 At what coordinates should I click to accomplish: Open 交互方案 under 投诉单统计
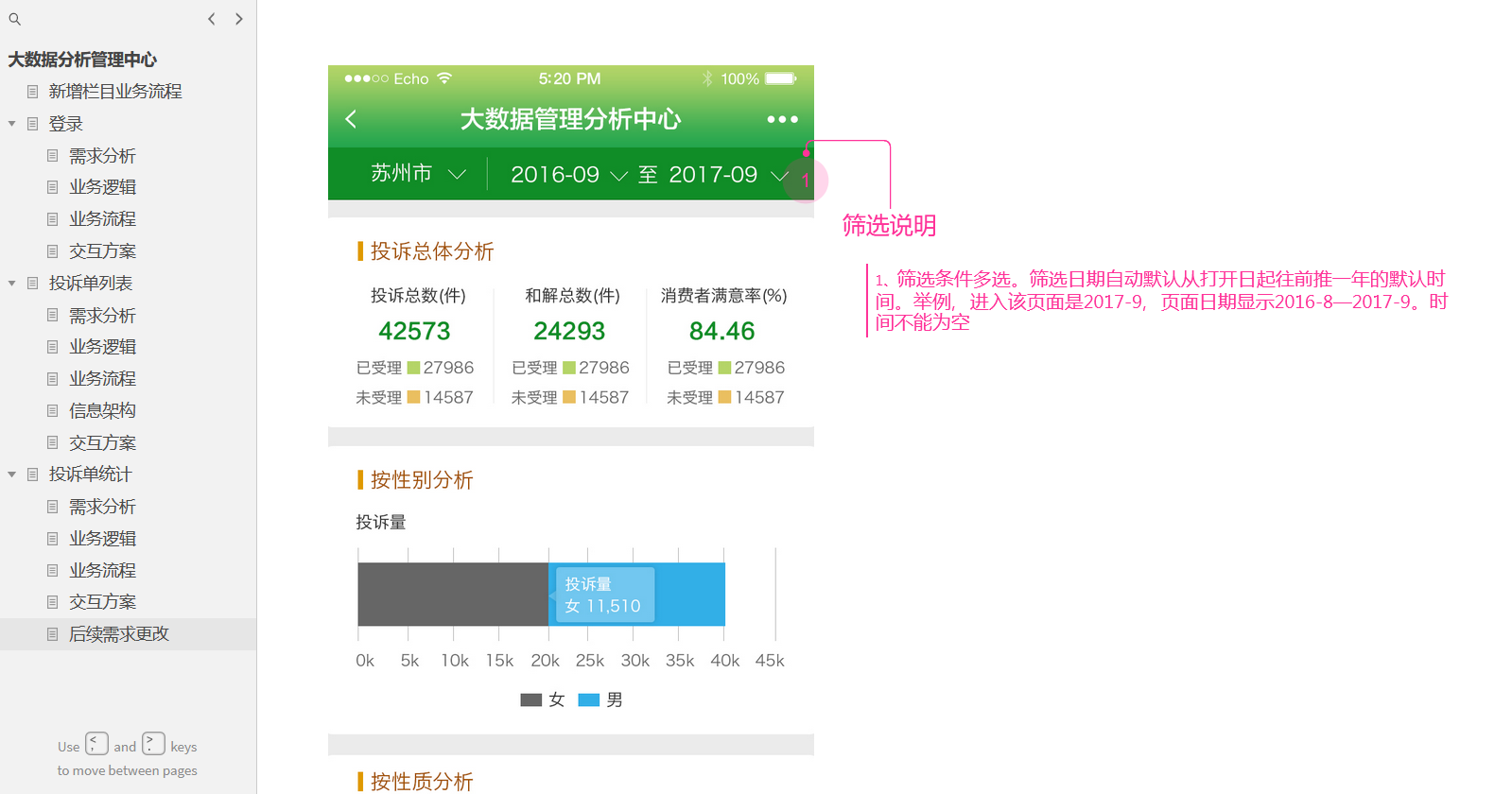(102, 602)
